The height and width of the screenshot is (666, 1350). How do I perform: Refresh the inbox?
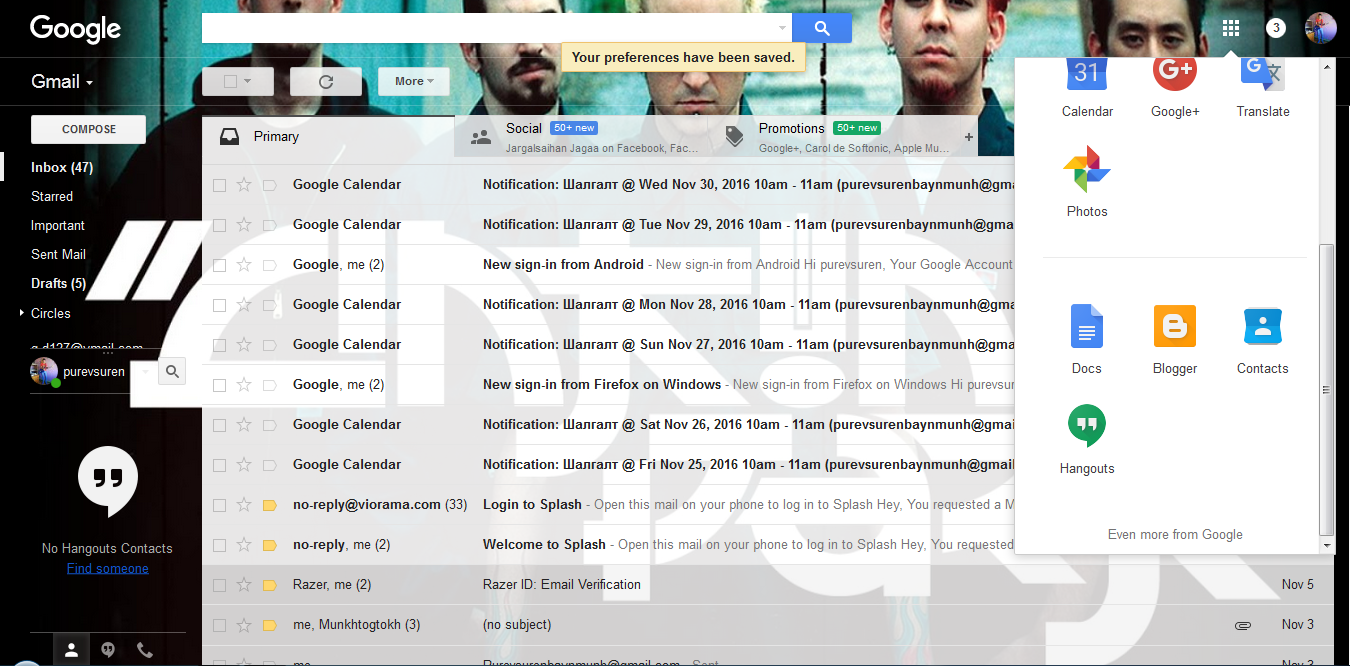[x=325, y=82]
